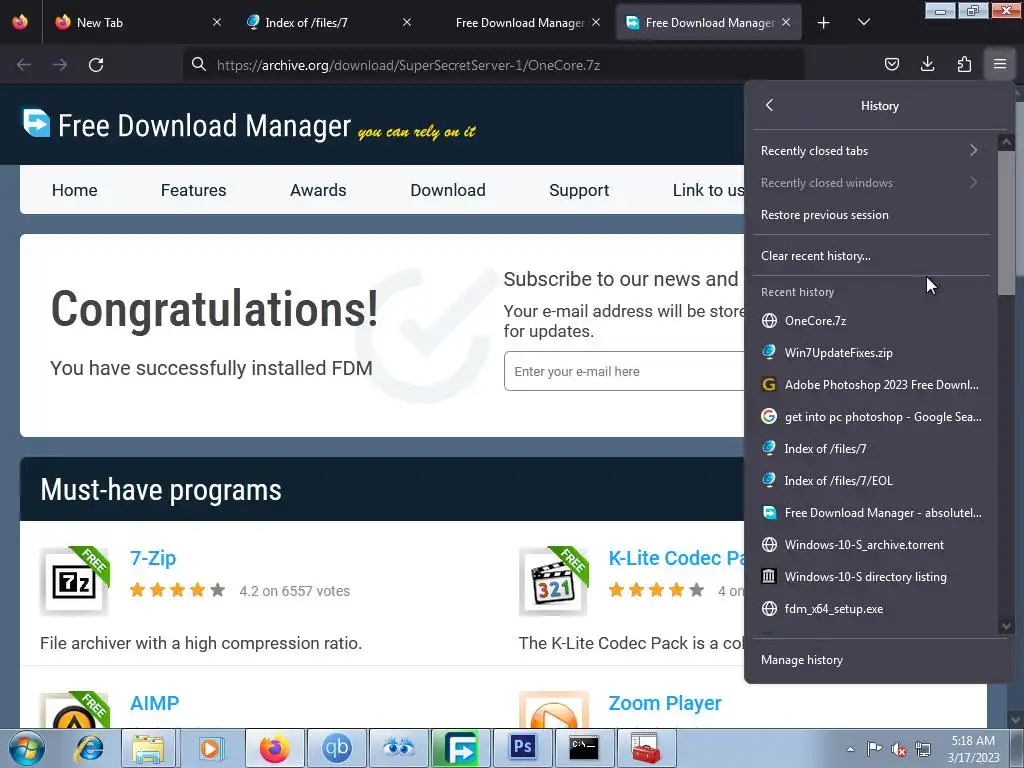The height and width of the screenshot is (768, 1024).
Task: Open Windows-10-S_archive.torrent history entry
Action: click(x=871, y=545)
